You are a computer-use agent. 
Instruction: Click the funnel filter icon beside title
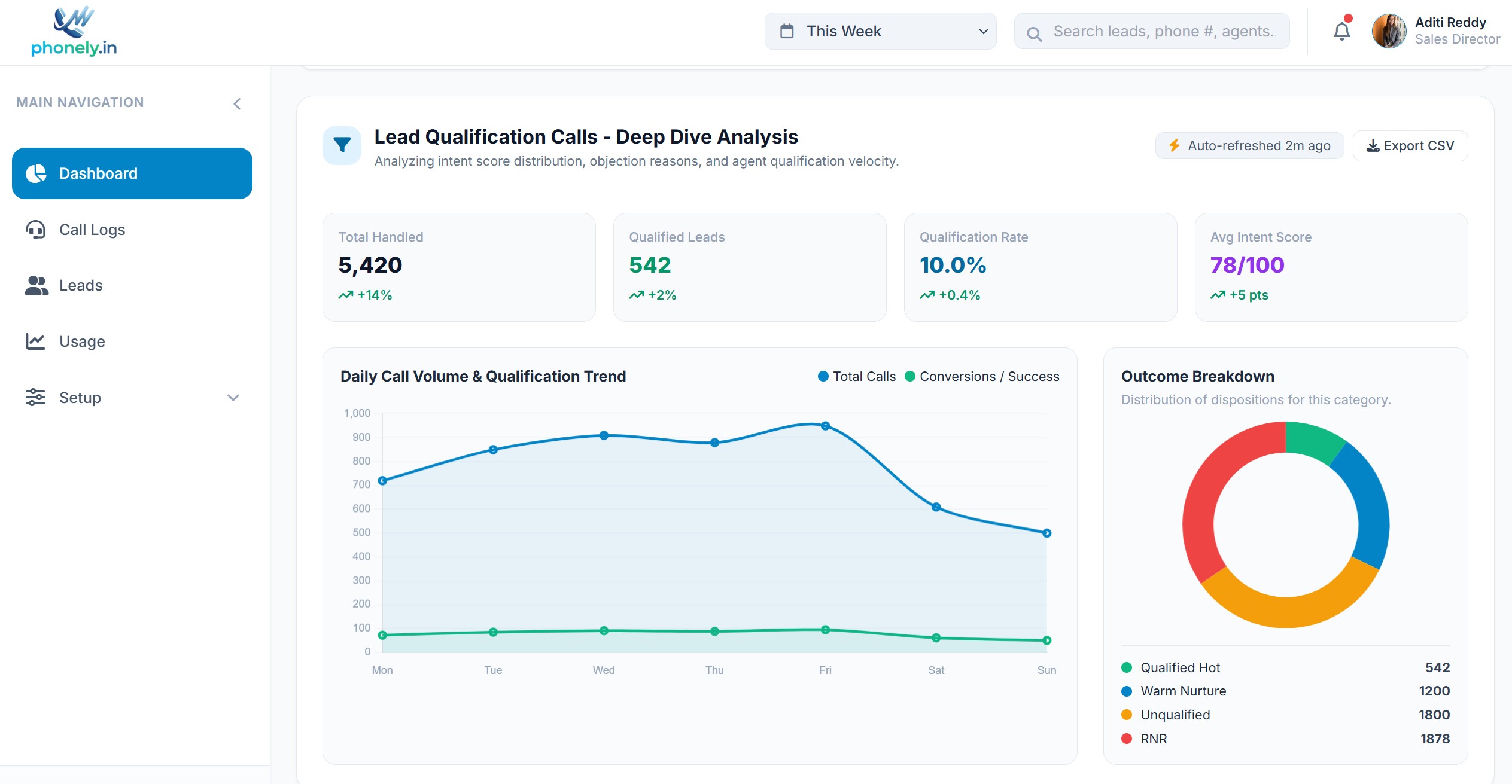coord(342,145)
